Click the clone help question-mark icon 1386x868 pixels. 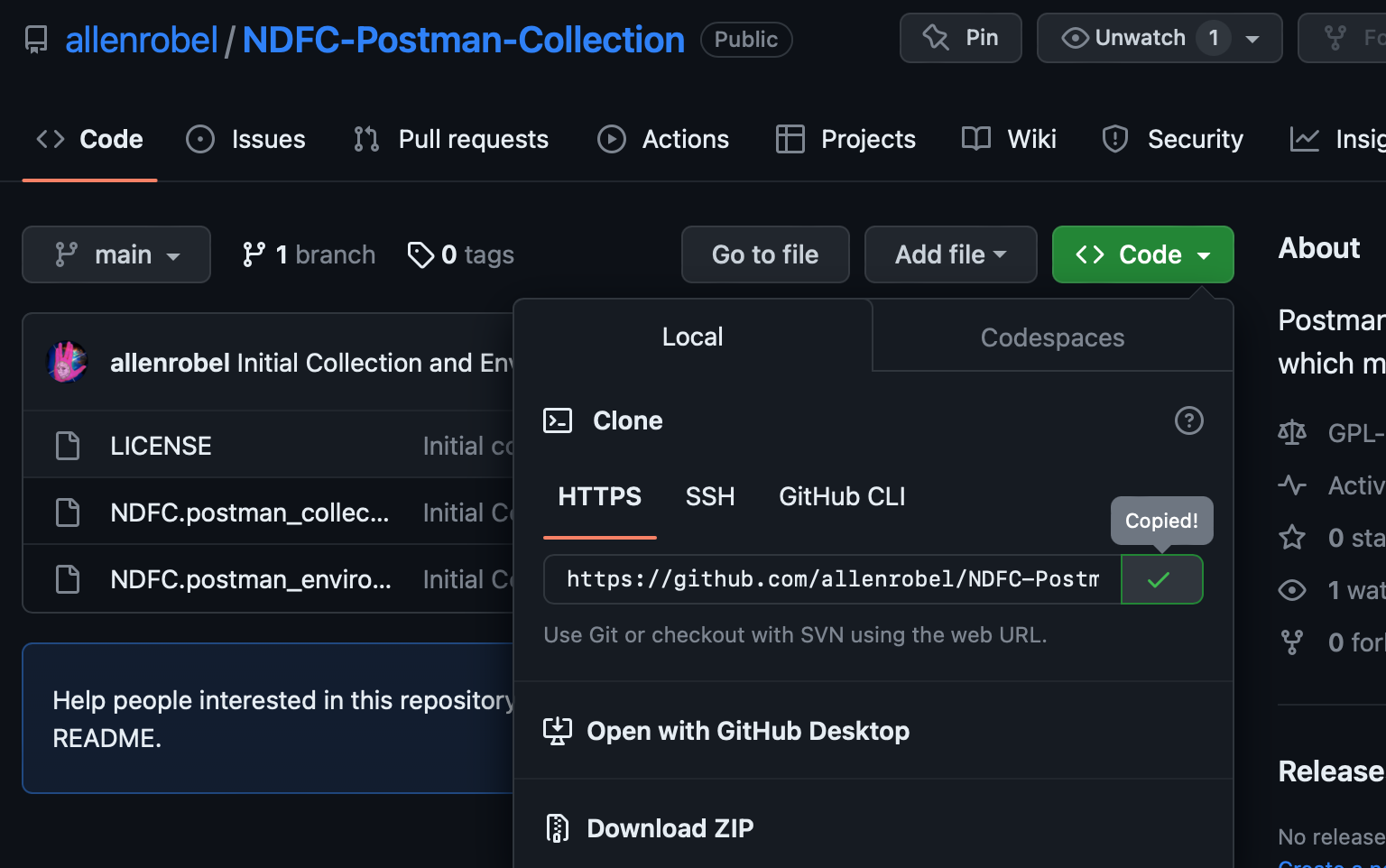pyautogui.click(x=1189, y=420)
